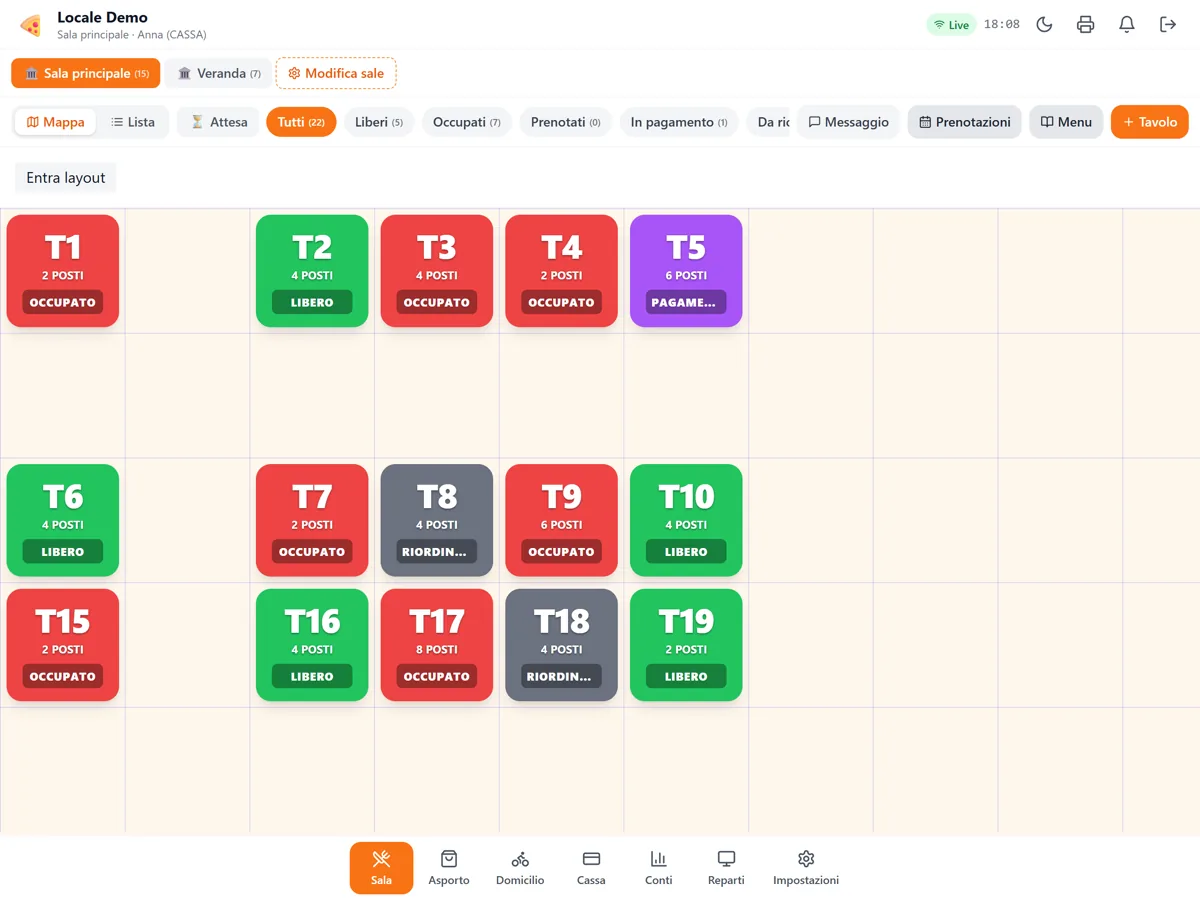Open occupied table T3
The height and width of the screenshot is (900, 1200).
[437, 271]
